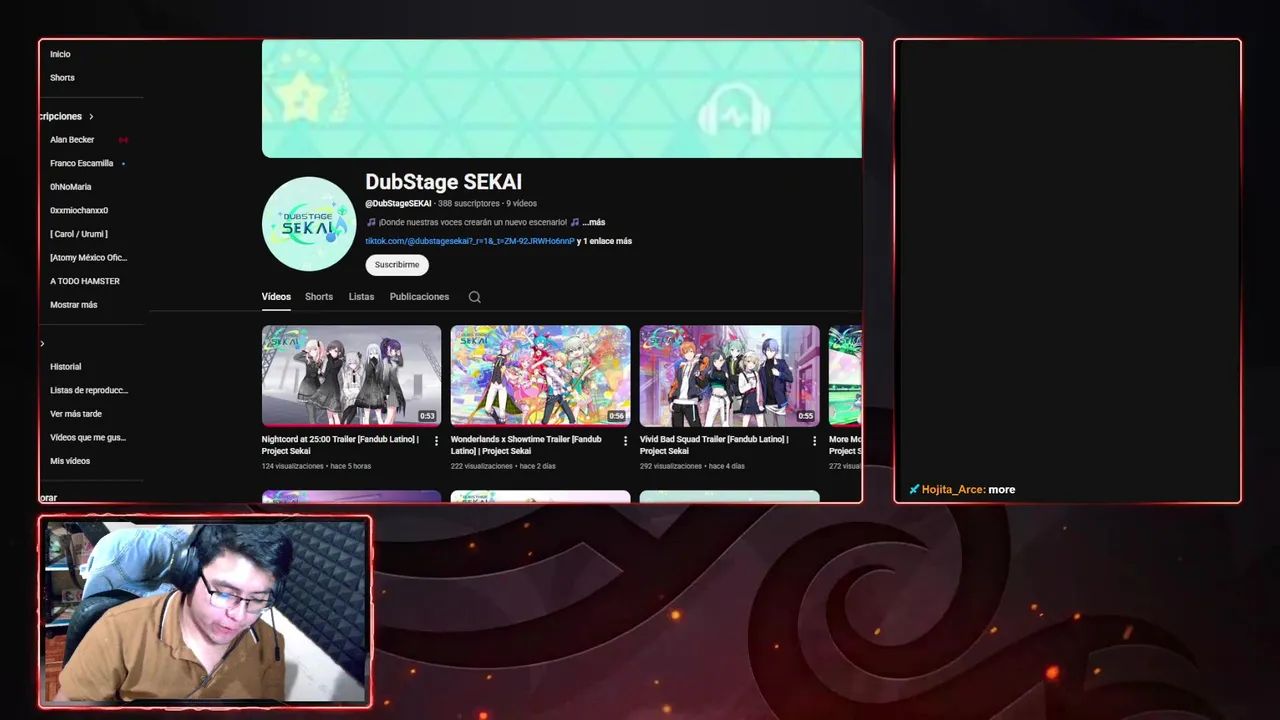The width and height of the screenshot is (1280, 720).
Task: Open the tiktok.com/@dubstagesekai link
Action: click(470, 241)
